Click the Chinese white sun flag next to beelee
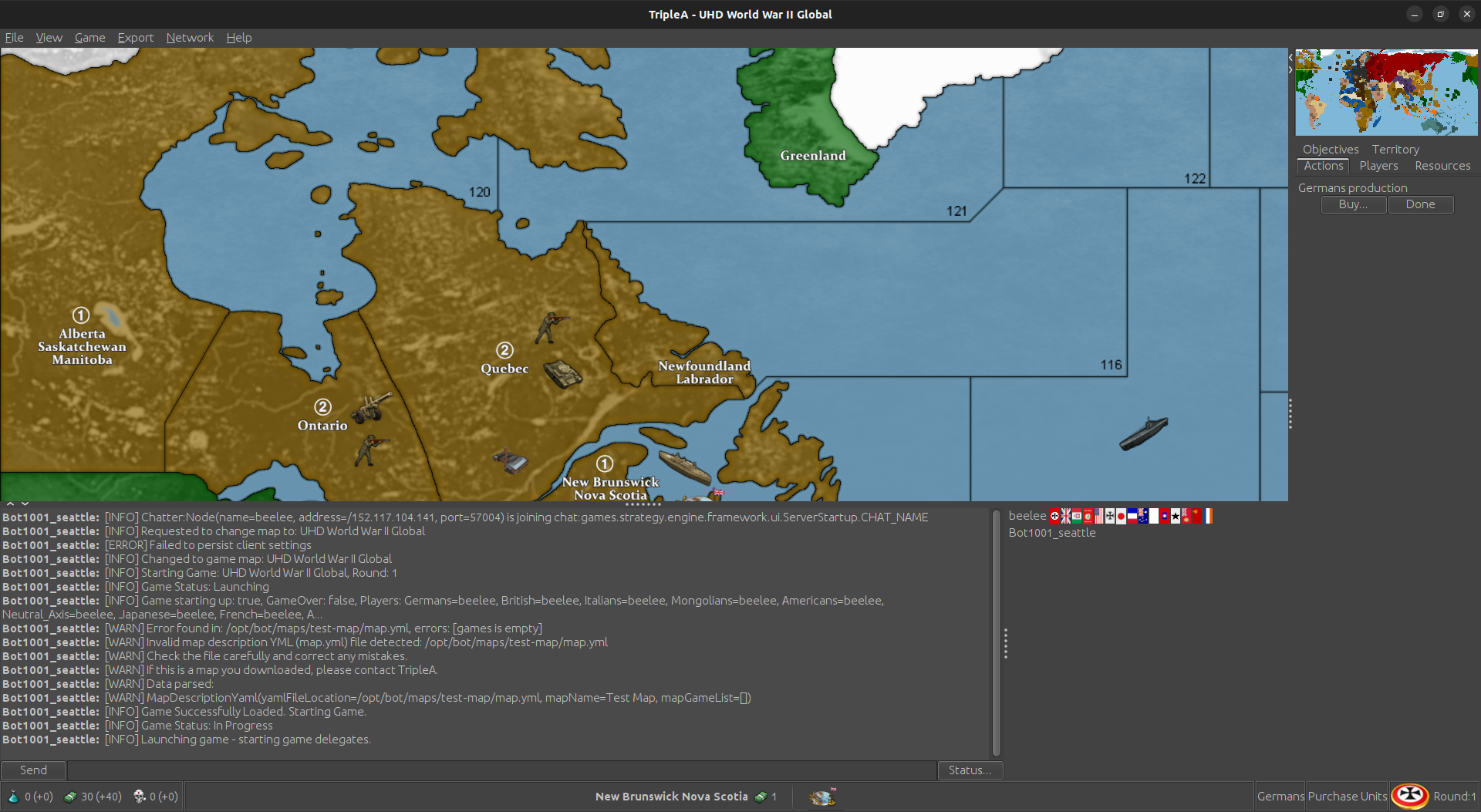 [1165, 516]
